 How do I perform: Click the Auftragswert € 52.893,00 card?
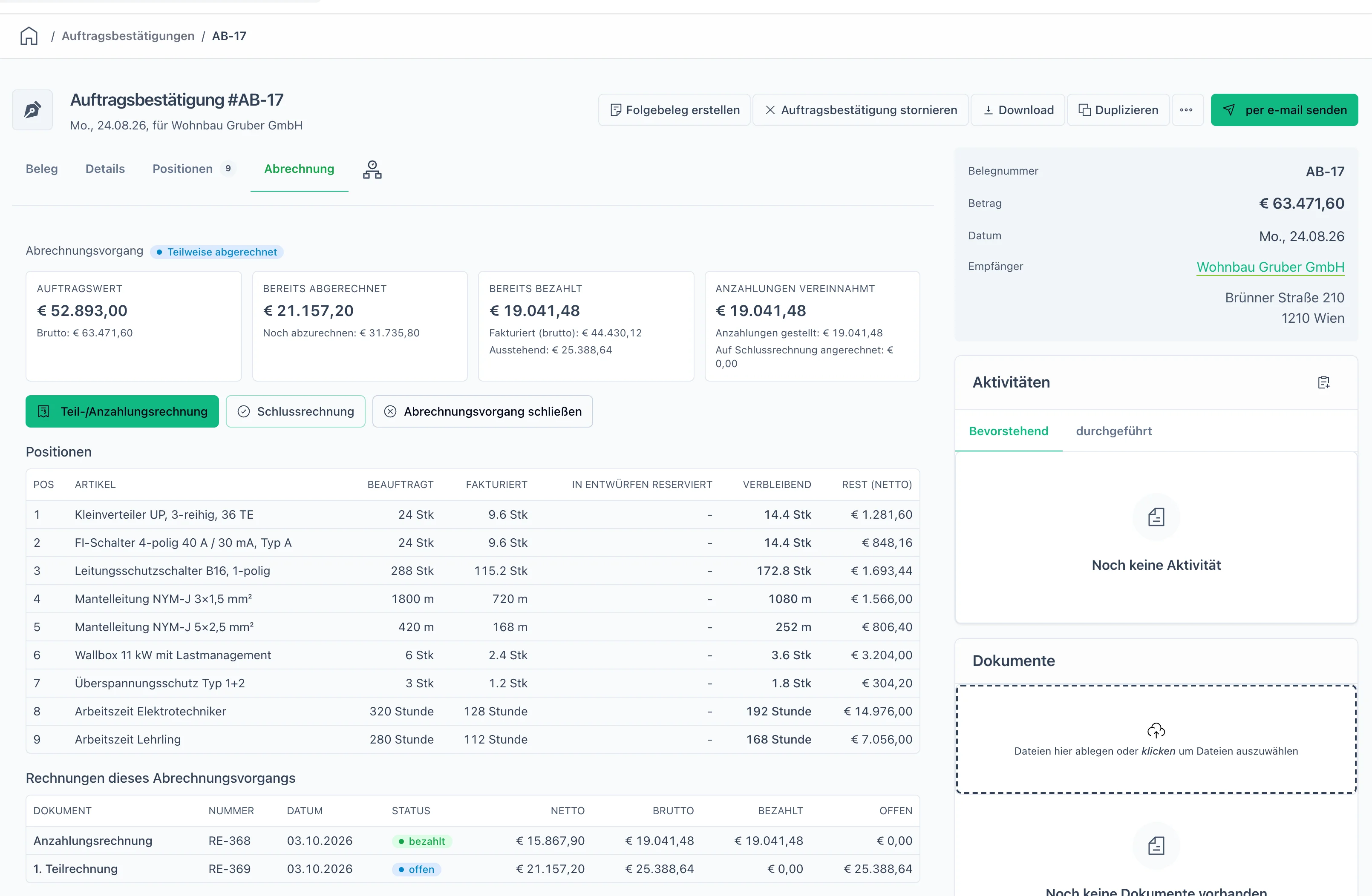[134, 326]
